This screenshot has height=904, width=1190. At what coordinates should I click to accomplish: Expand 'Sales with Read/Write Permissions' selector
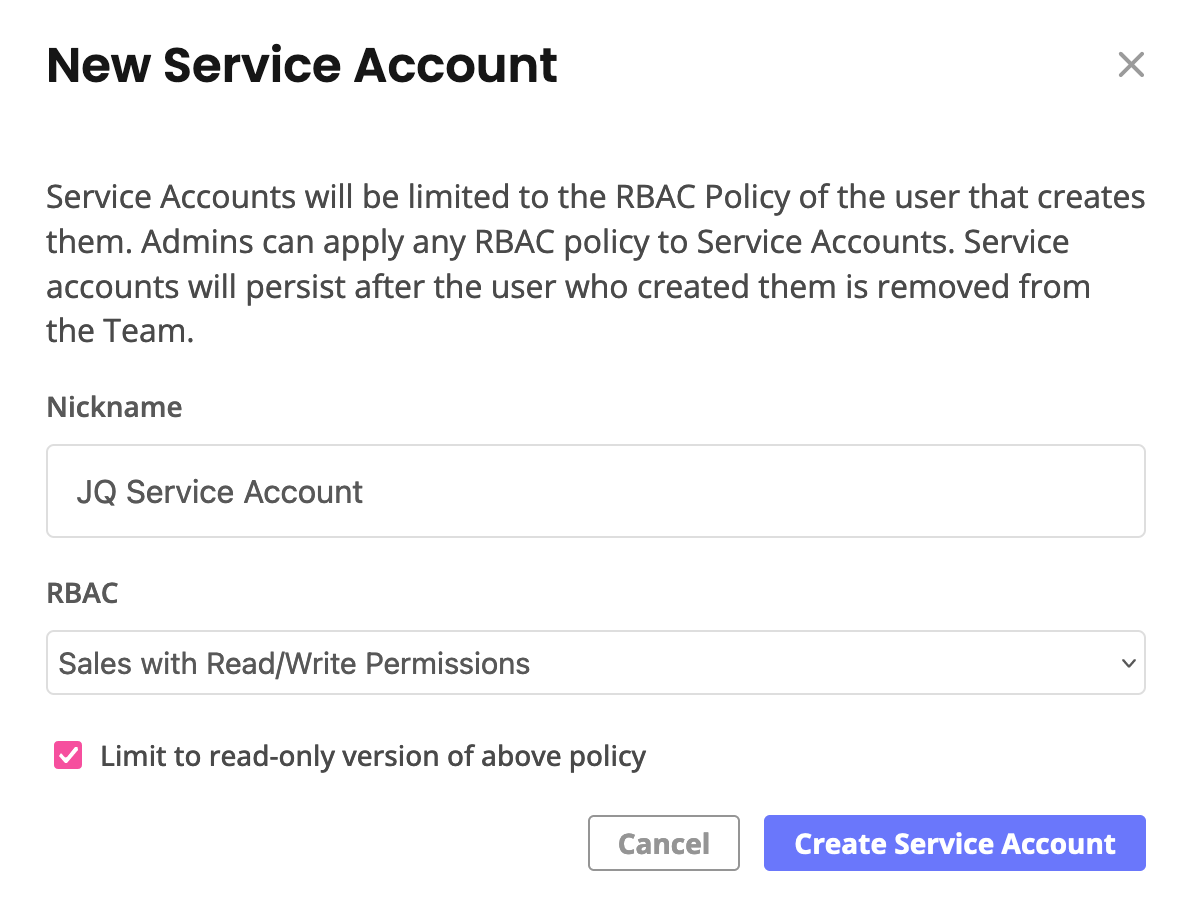point(595,662)
